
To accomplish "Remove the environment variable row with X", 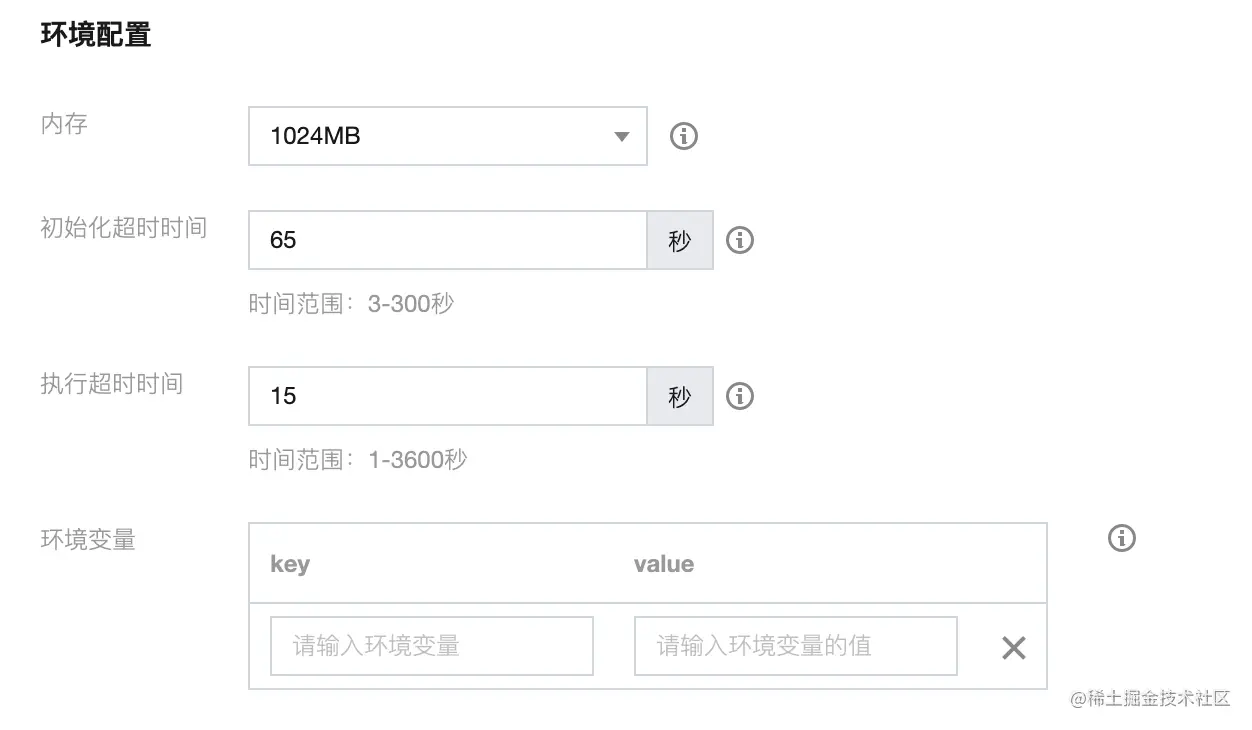I will pos(1013,648).
